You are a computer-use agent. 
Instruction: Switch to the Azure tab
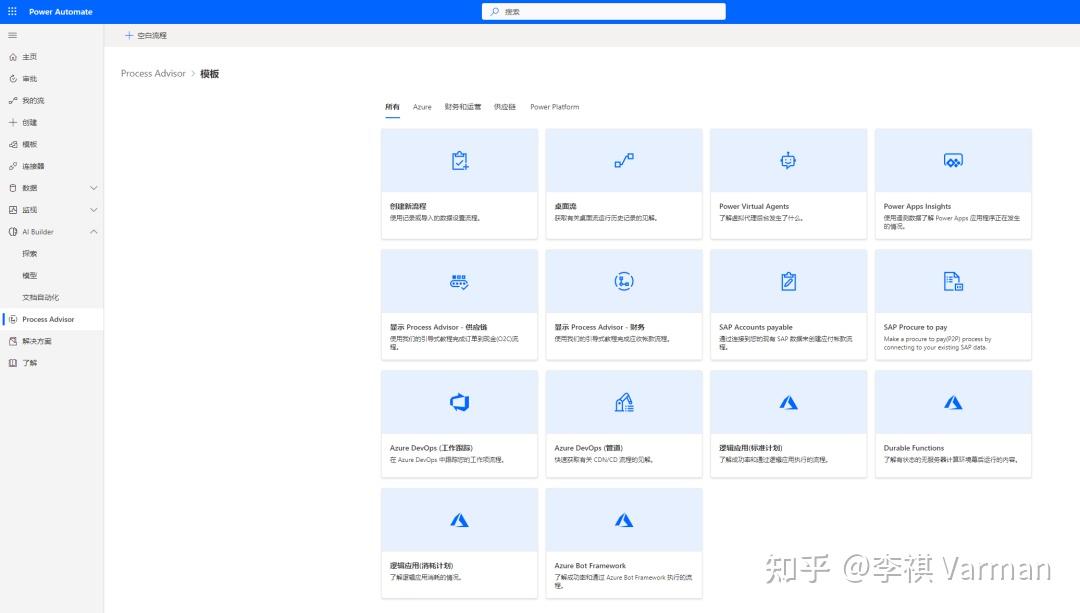tap(422, 106)
